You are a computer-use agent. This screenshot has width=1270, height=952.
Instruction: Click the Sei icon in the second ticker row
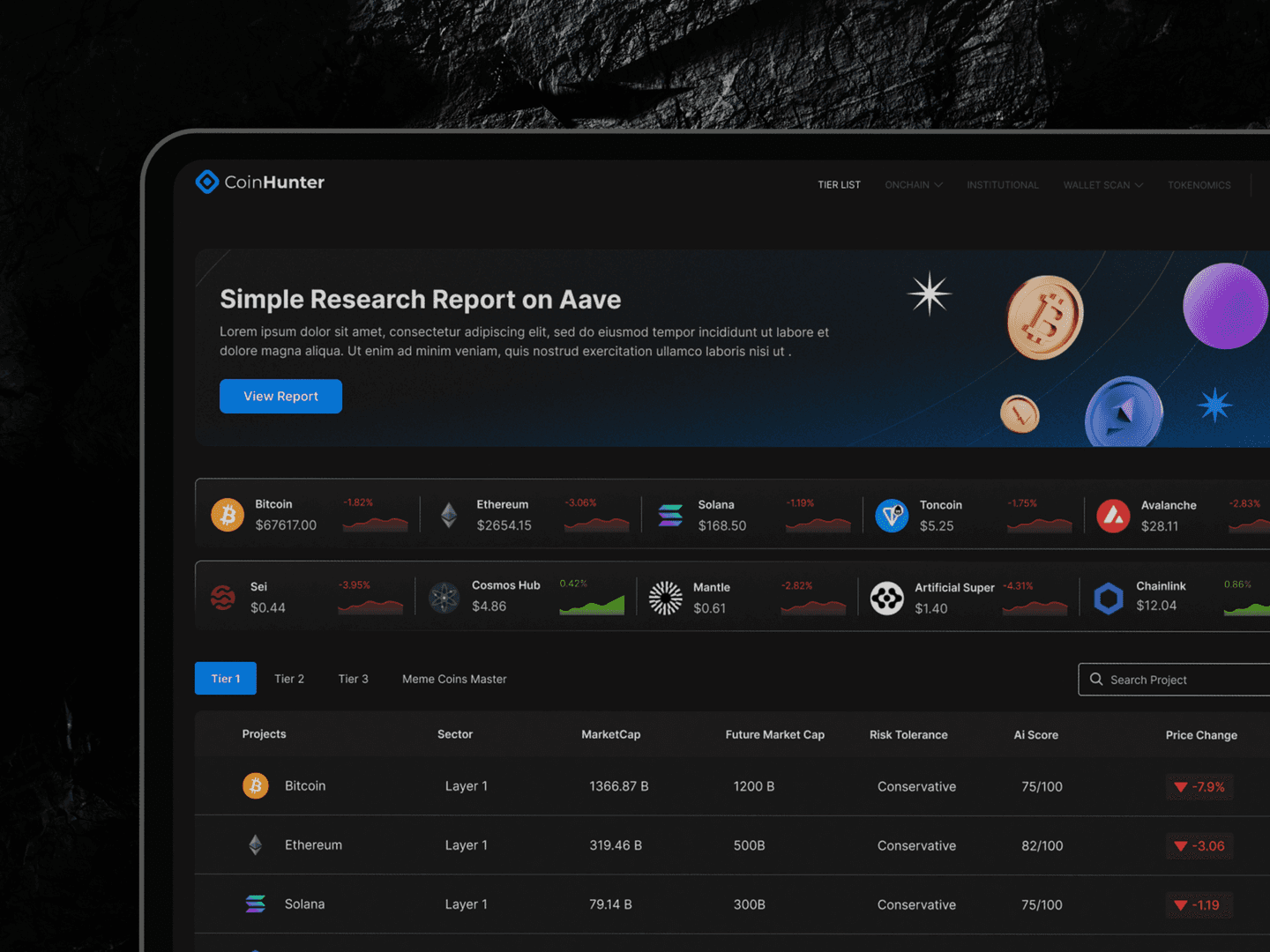coord(222,597)
